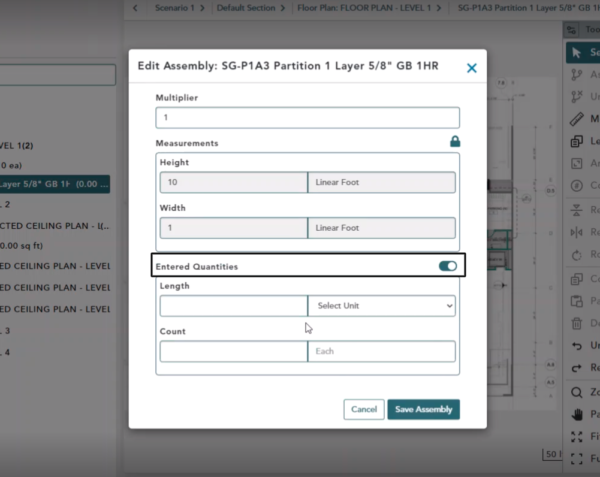Choose the Measure ruler tool
This screenshot has height=477, width=600.
(x=576, y=119)
